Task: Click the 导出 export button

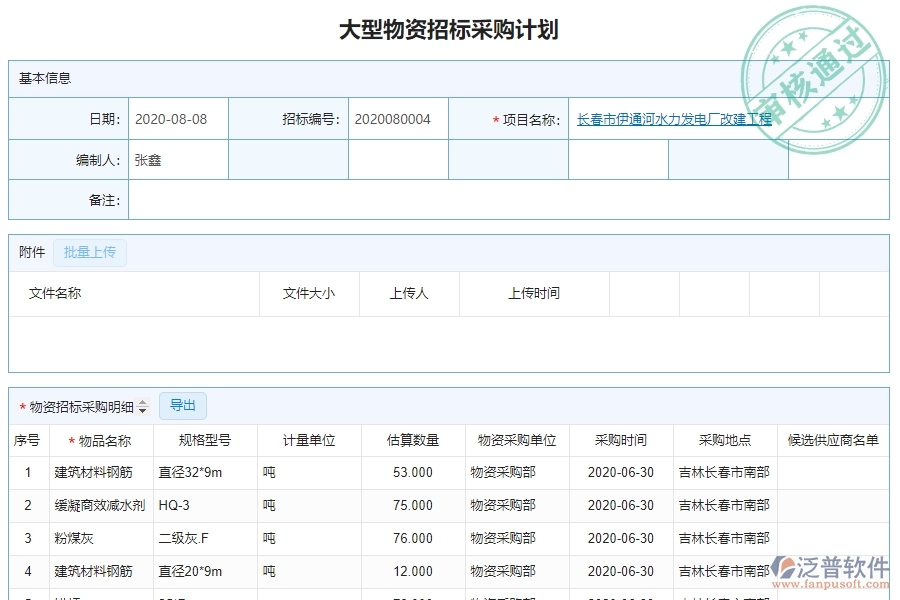Action: [x=183, y=405]
